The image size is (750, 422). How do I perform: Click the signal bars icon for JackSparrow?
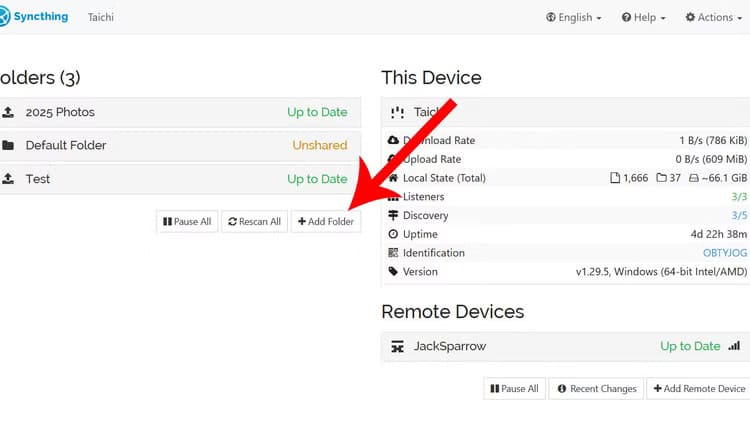coord(734,346)
